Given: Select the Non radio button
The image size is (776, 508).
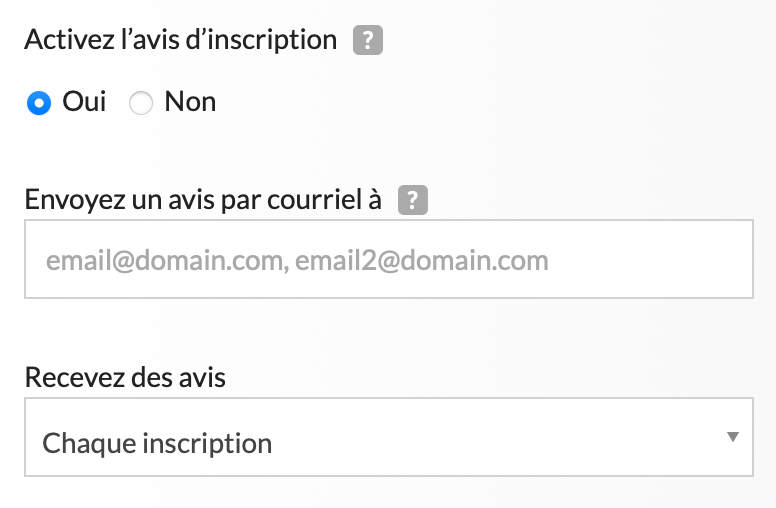Looking at the screenshot, I should [141, 103].
